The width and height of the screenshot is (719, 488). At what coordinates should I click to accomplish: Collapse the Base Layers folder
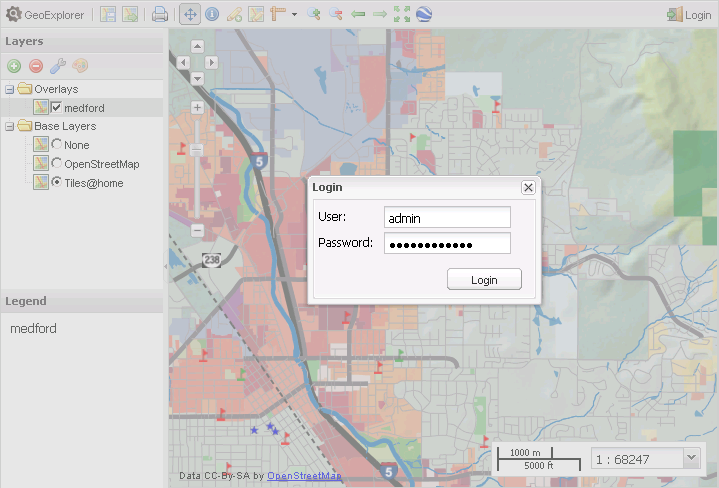point(9,126)
